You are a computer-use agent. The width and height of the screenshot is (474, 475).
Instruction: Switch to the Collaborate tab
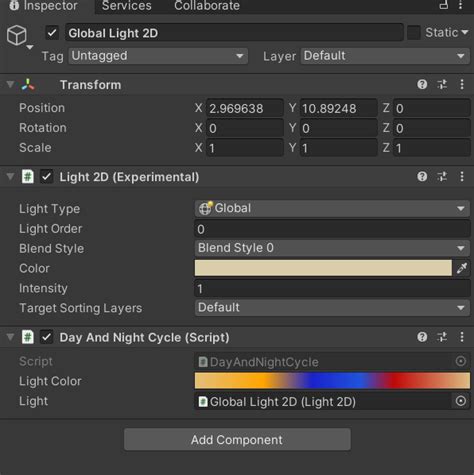207,5
